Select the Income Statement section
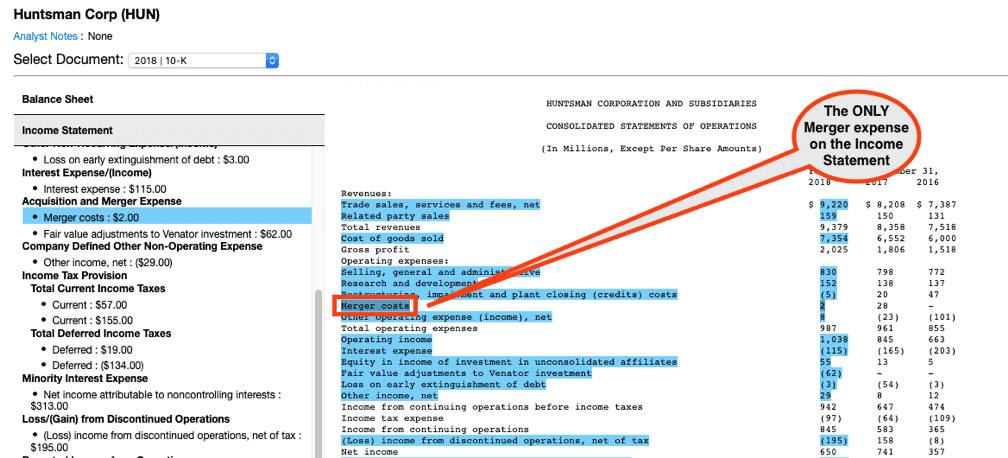 [x=169, y=130]
